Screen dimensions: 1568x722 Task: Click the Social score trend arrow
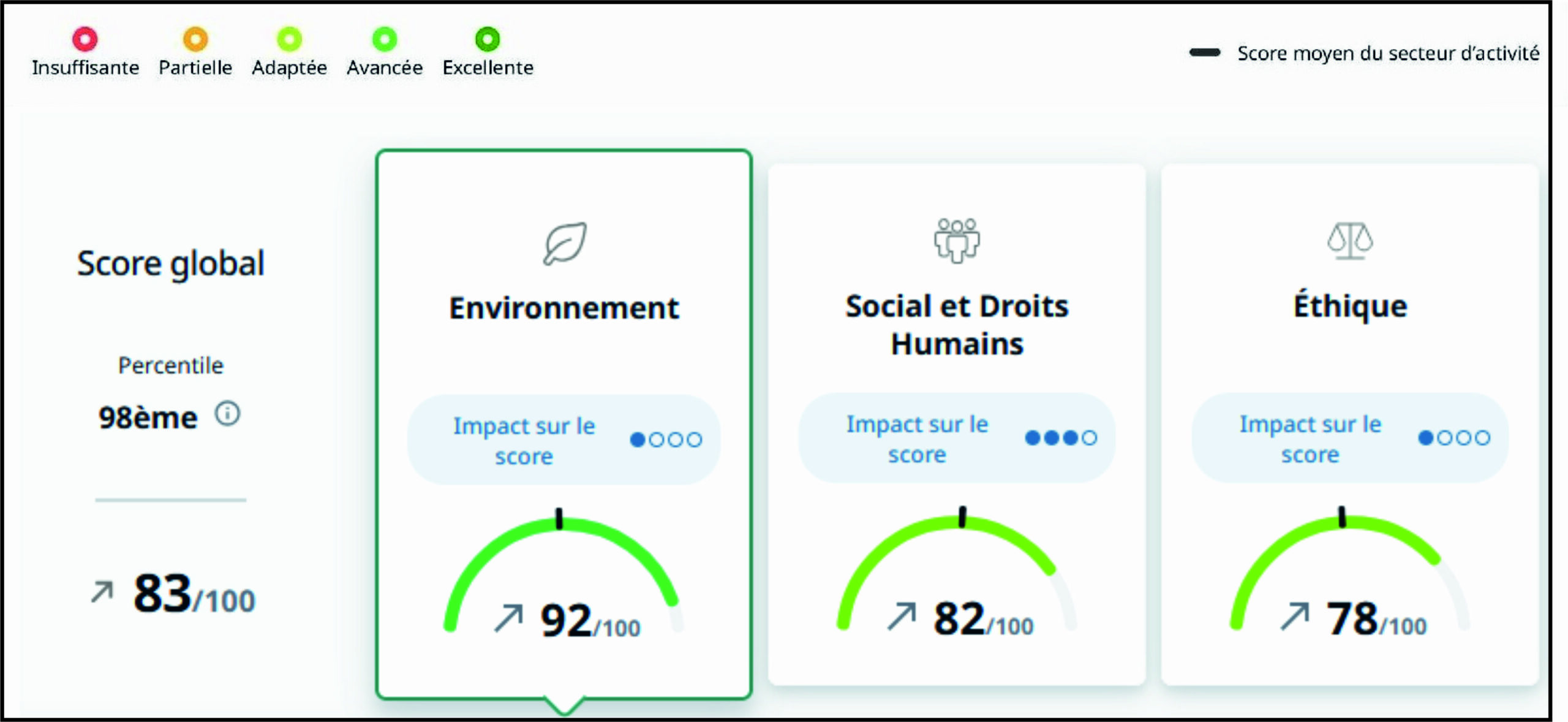tap(902, 616)
